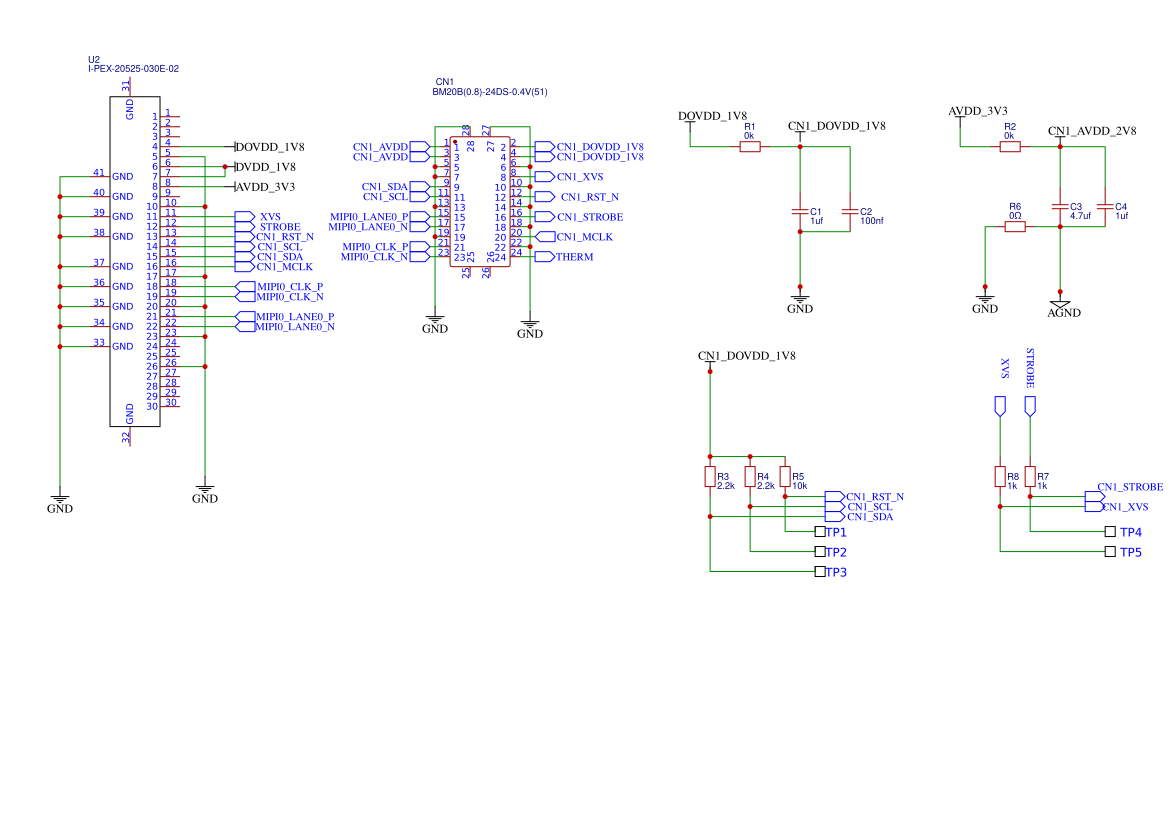1174x827 pixels.
Task: Select capacitor C4 symbol
Action: pos(1104,206)
